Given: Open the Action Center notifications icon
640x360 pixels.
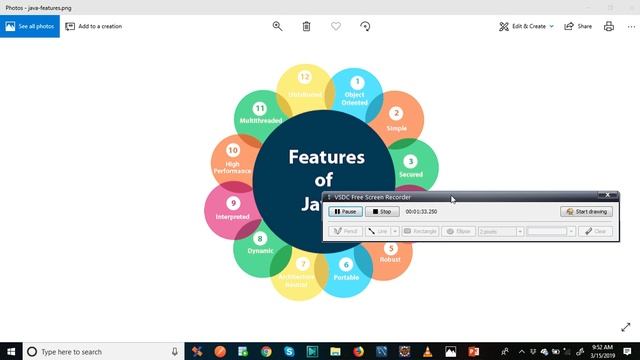Looking at the screenshot, I should [627, 351].
